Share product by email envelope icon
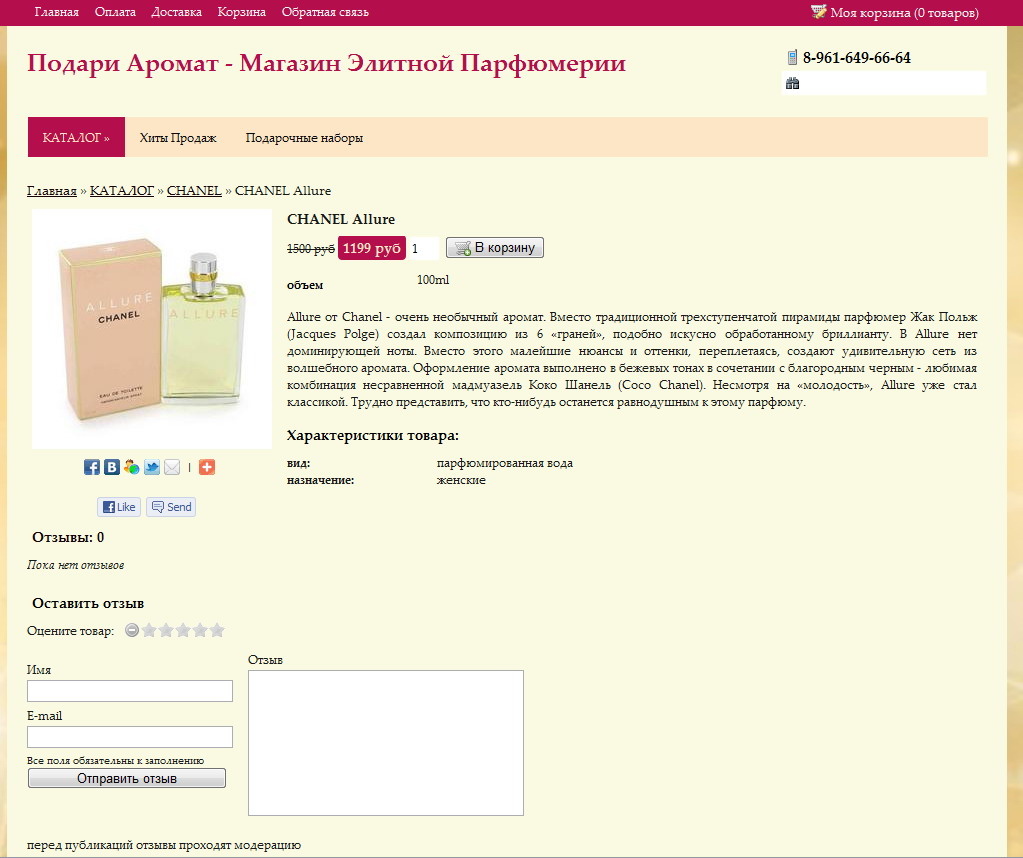1023x858 pixels. coord(172,467)
